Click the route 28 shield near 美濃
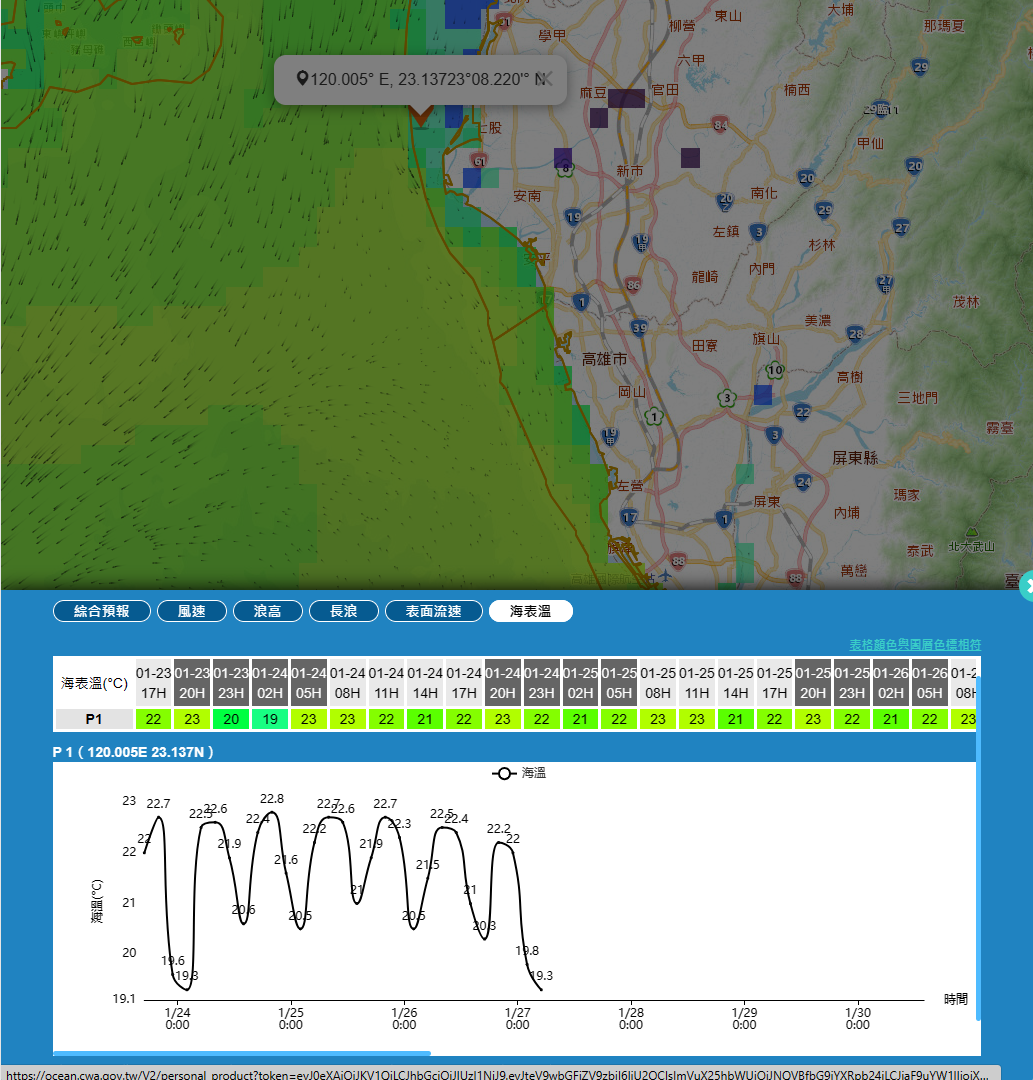Screen dimensions: 1033x1080 coord(855,333)
